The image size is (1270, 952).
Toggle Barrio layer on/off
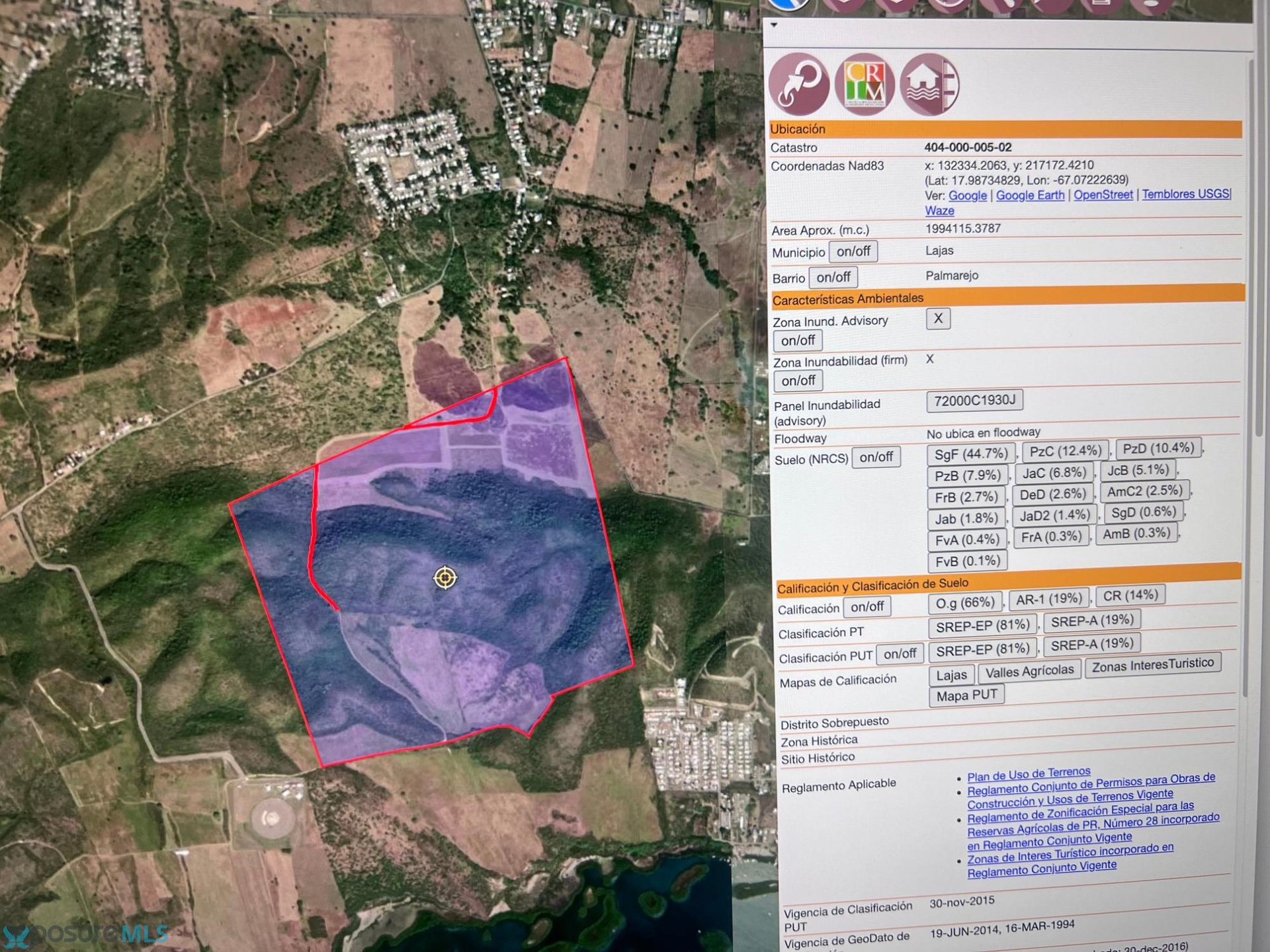click(x=833, y=278)
